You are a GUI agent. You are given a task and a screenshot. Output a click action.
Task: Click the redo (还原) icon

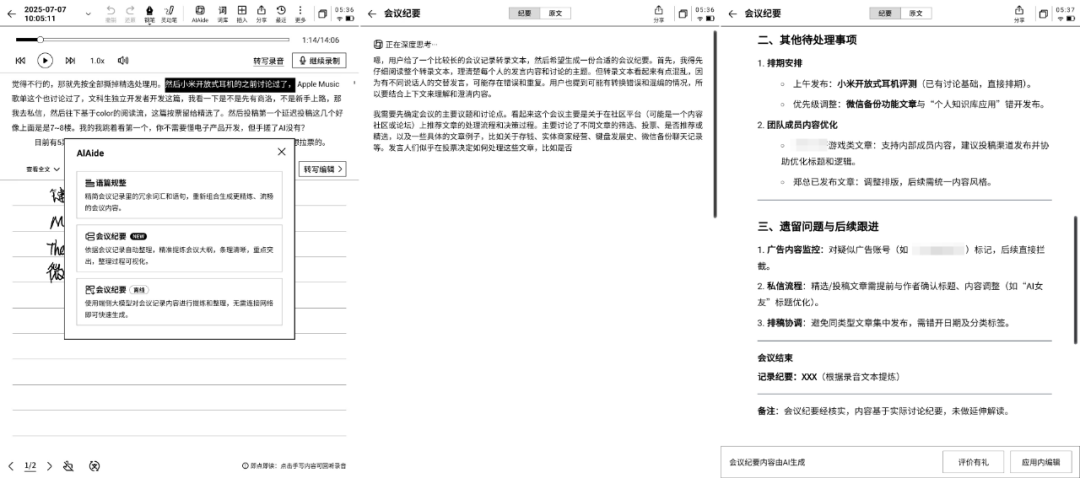point(130,13)
